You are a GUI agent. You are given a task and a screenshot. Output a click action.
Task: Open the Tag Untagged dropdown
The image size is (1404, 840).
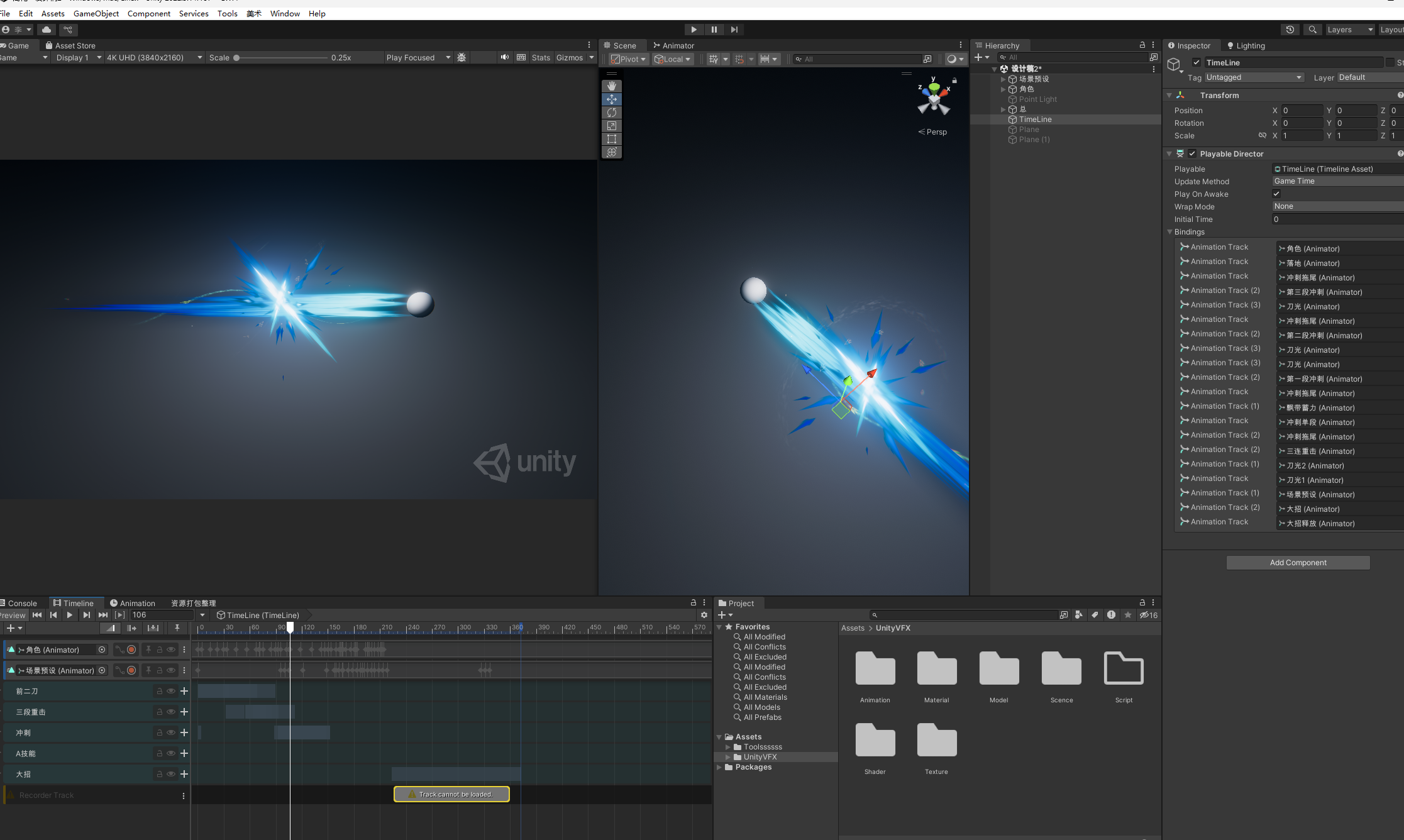coord(1254,77)
